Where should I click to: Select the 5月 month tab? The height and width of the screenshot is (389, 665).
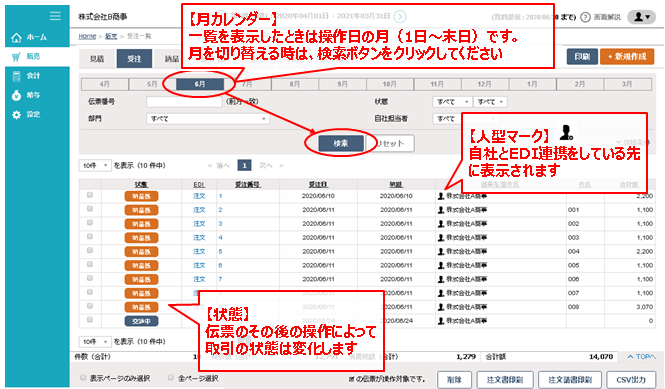coord(152,84)
